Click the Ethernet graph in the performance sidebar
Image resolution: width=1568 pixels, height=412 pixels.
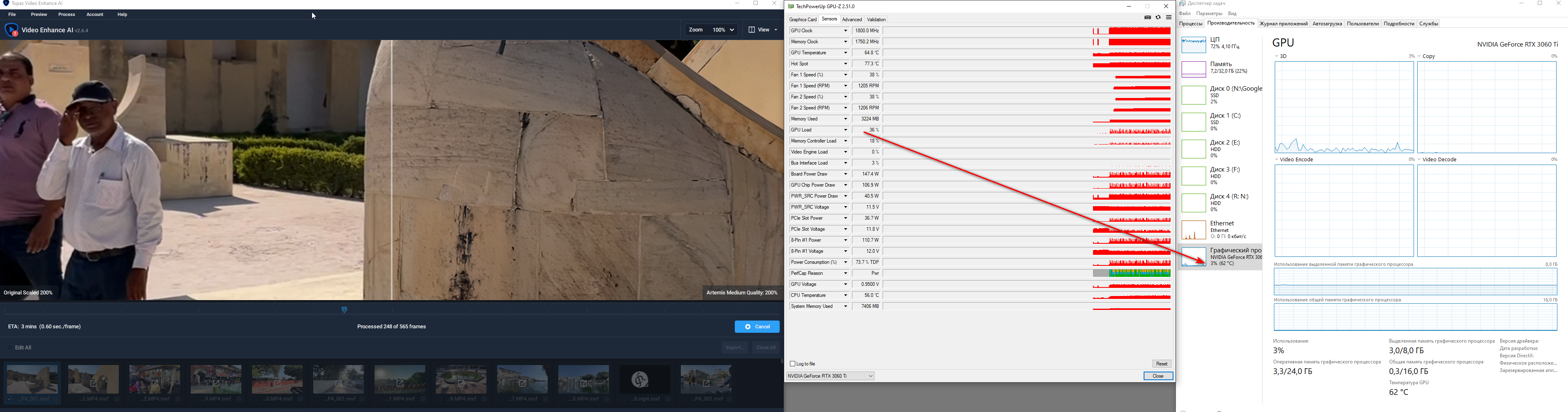click(1193, 230)
